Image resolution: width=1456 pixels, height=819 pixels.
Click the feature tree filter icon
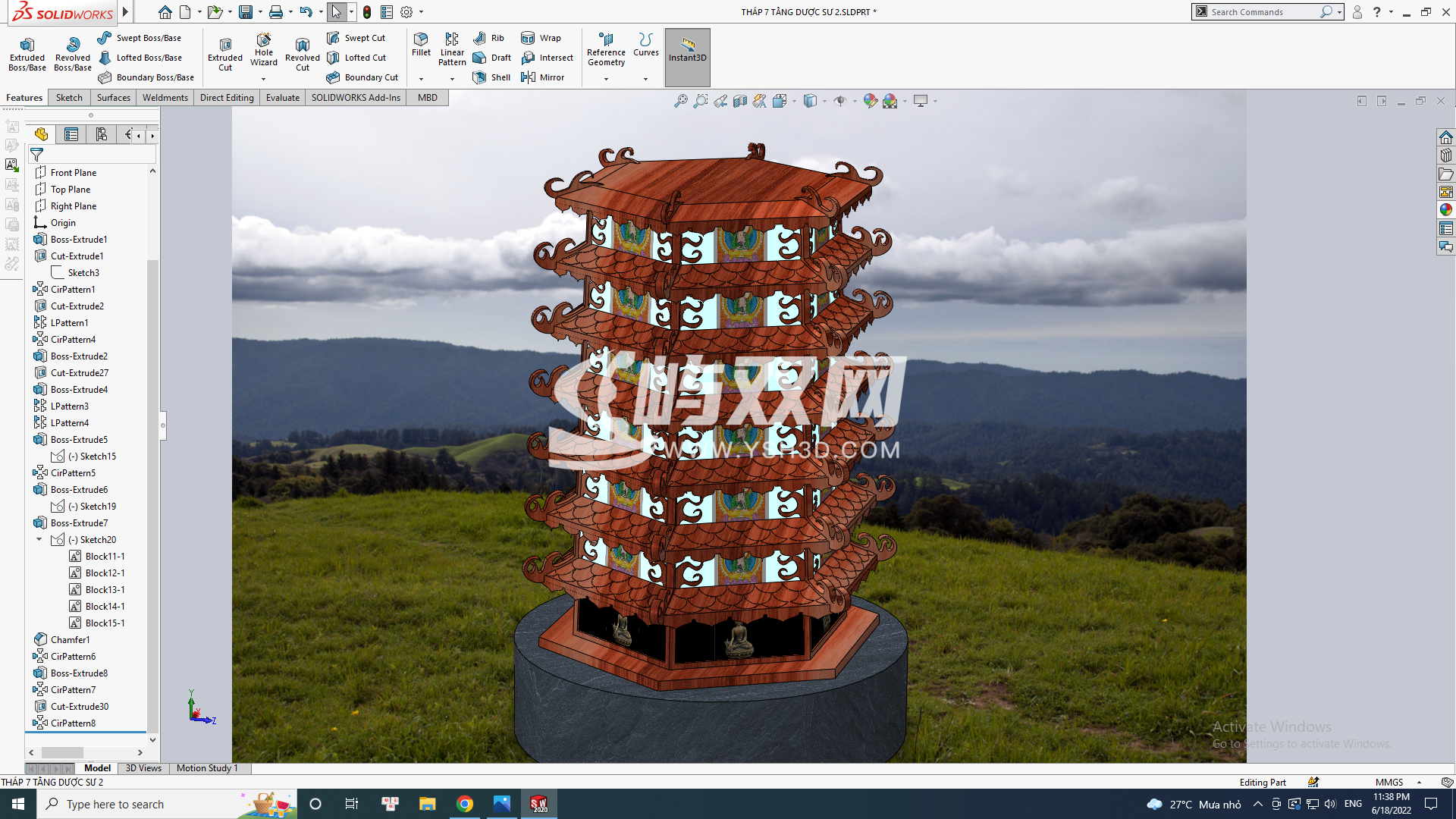pos(36,155)
